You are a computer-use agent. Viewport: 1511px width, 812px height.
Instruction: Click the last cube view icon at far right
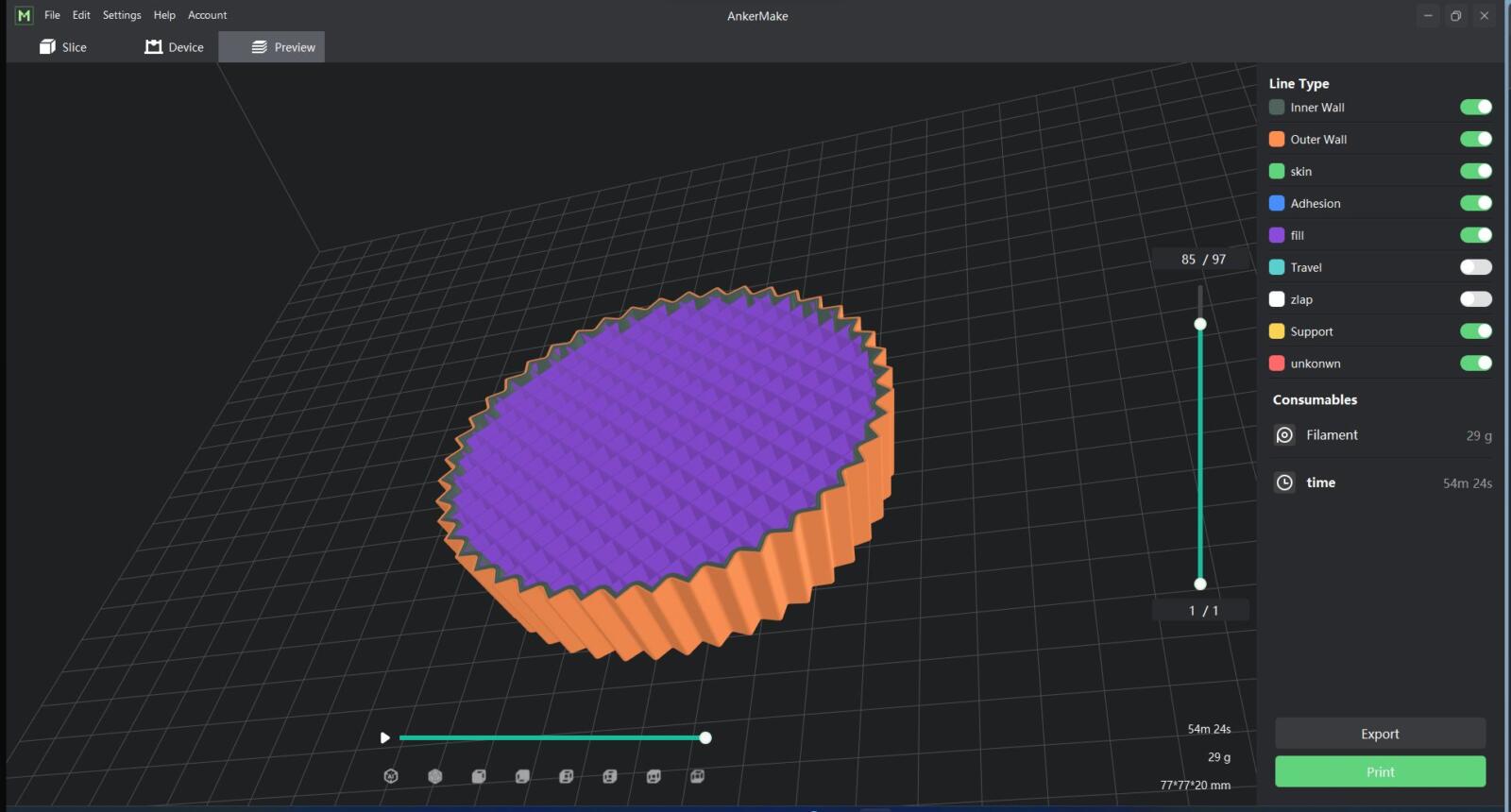point(697,776)
